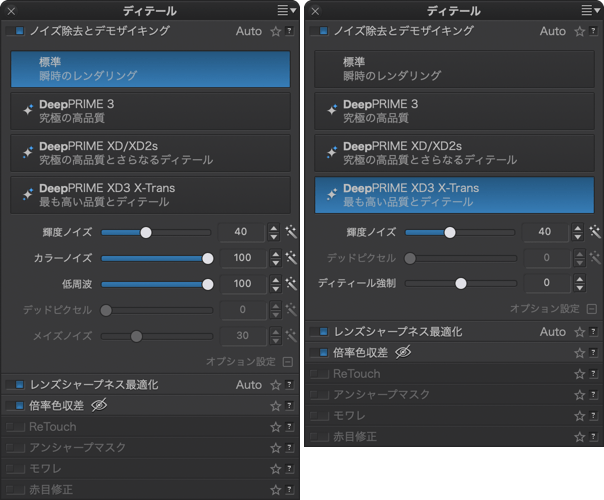Select DeepPRIME 3 in right panel
The width and height of the screenshot is (604, 500).
pos(454,111)
